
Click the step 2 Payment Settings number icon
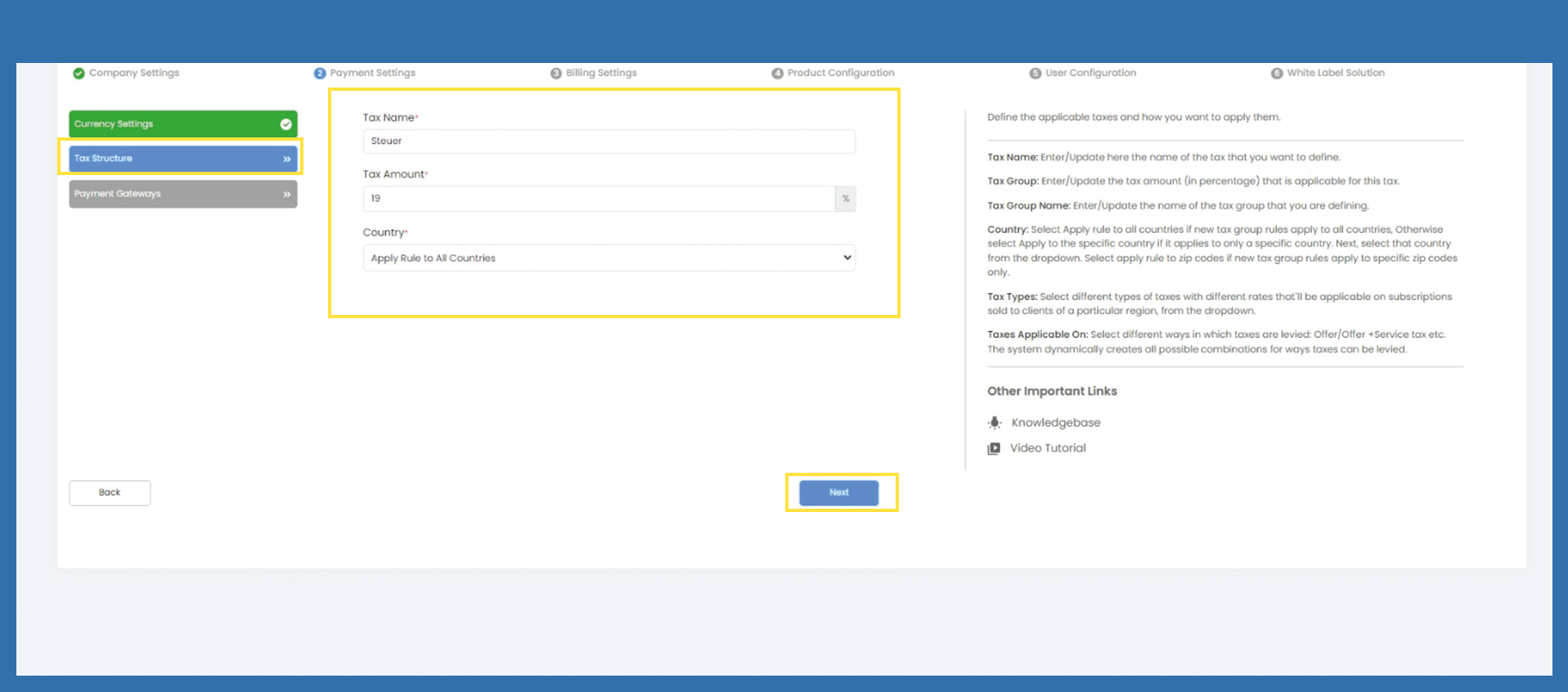[x=320, y=74]
